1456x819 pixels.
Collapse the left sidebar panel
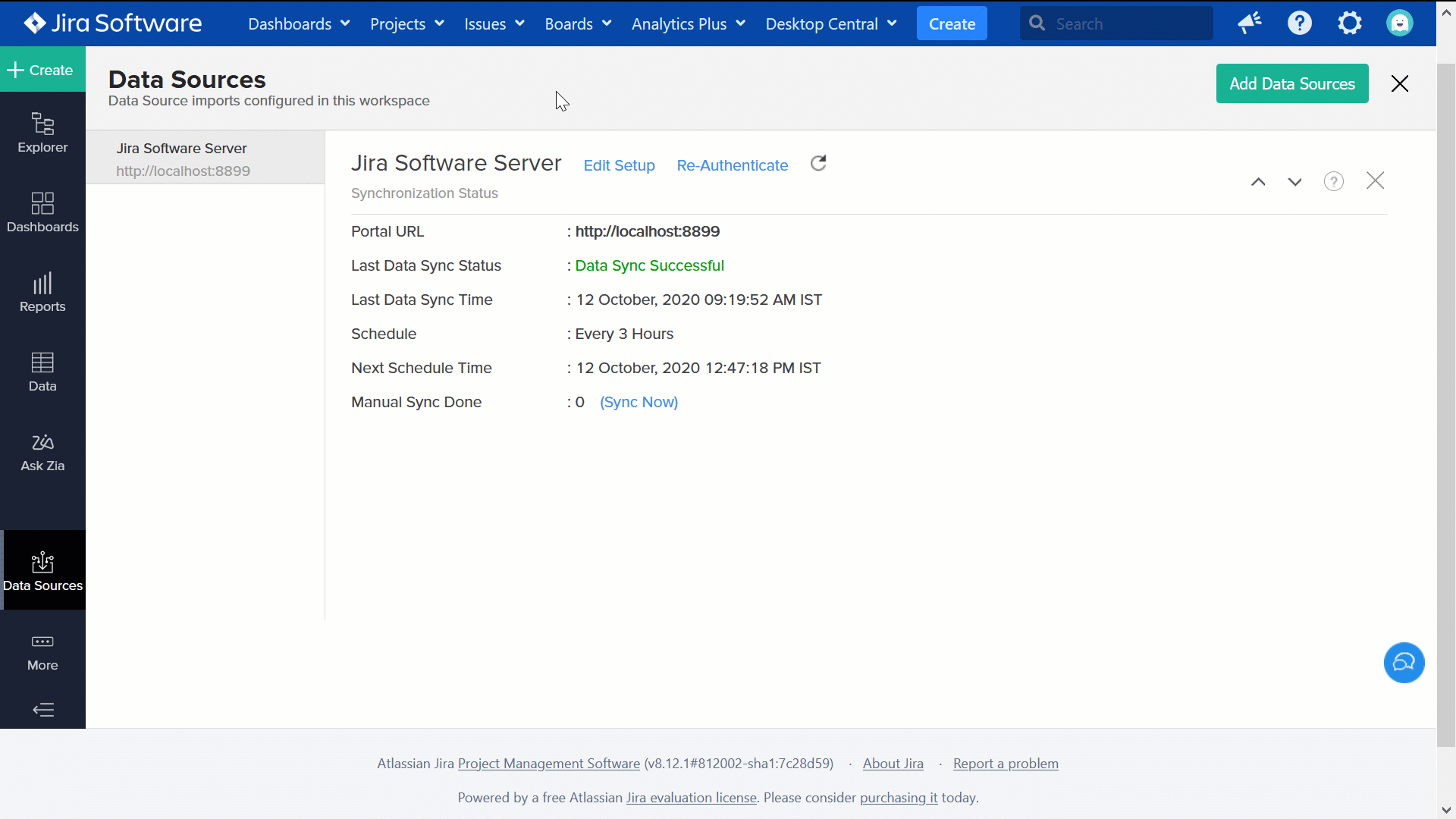point(43,710)
